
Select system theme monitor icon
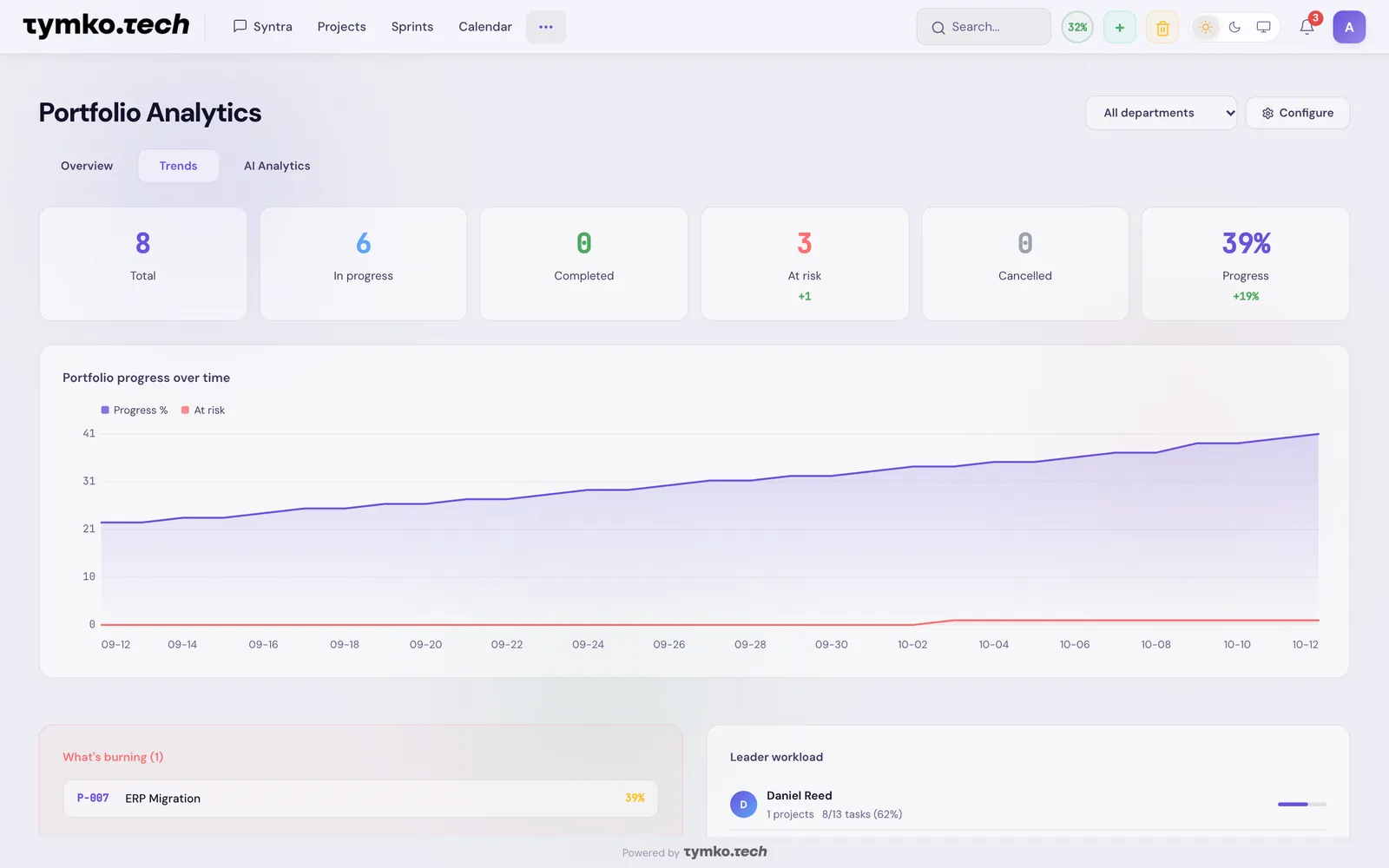1264,27
